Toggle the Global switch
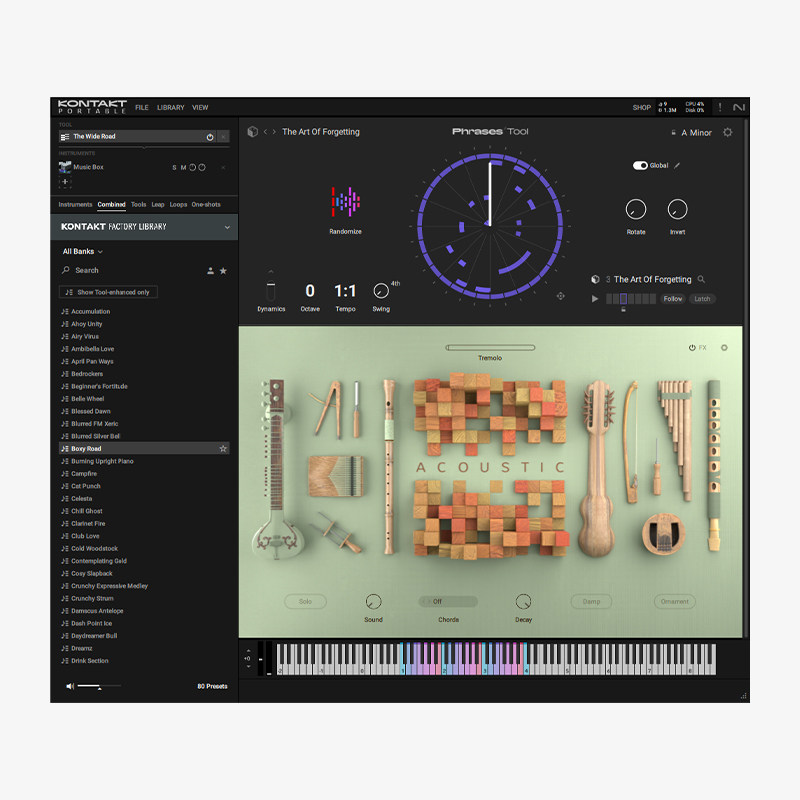The image size is (800, 800). tap(640, 165)
